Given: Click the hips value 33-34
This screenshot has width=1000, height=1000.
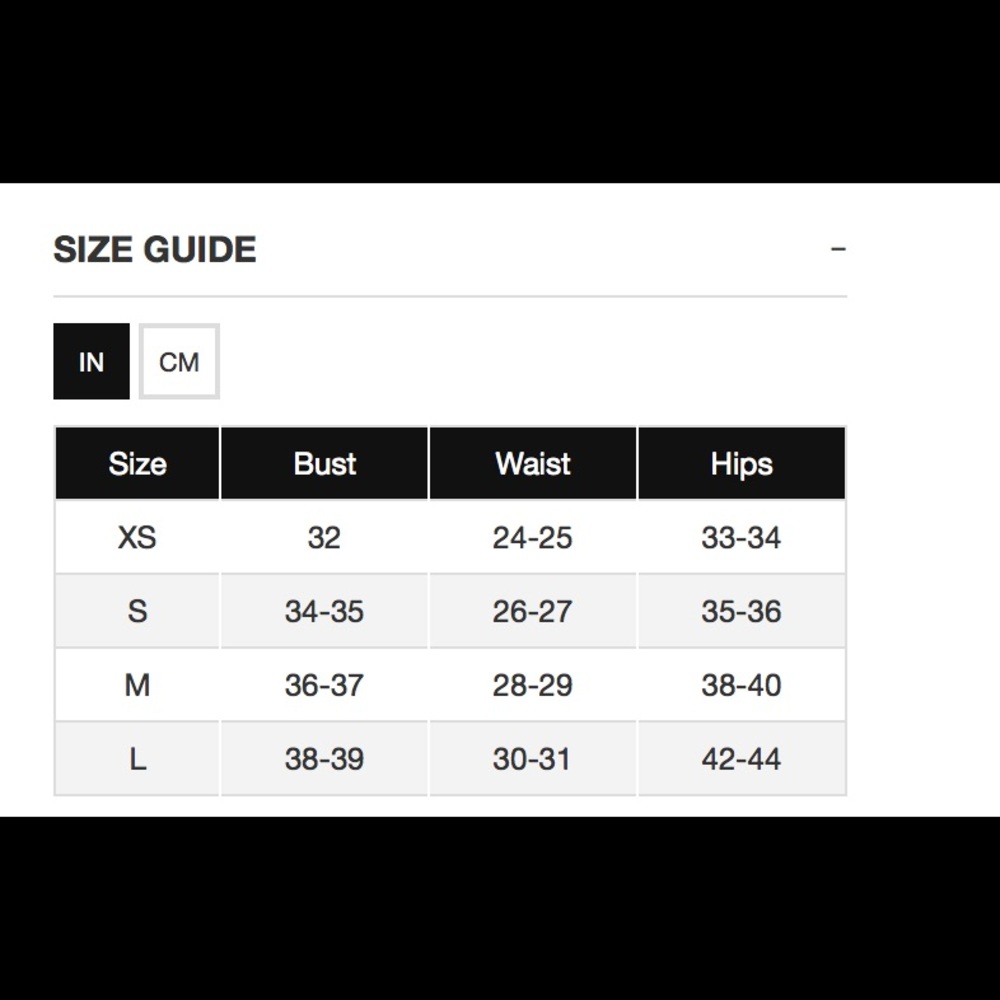Looking at the screenshot, I should 742,537.
